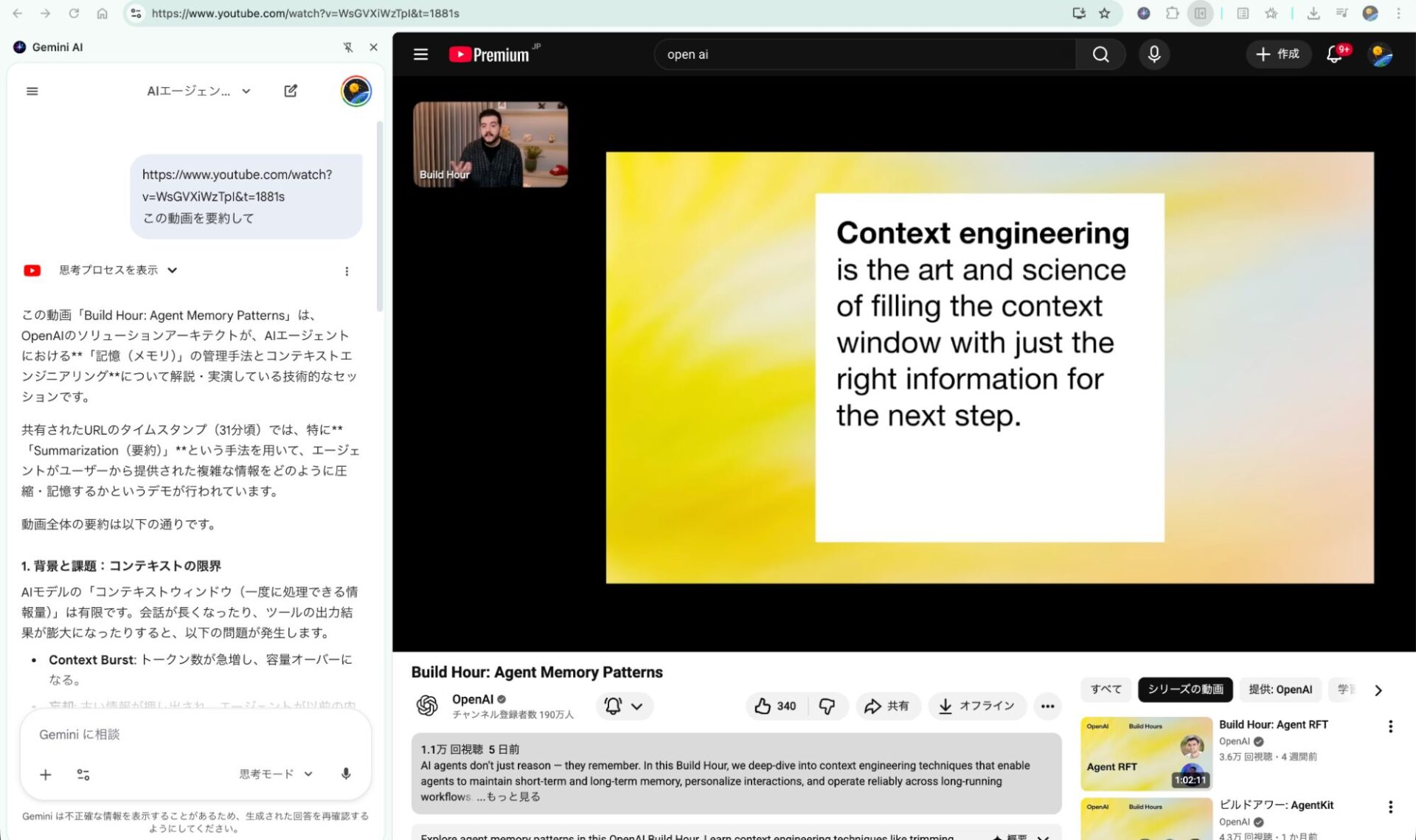Activate Gemini voice input microphone

coord(345,774)
